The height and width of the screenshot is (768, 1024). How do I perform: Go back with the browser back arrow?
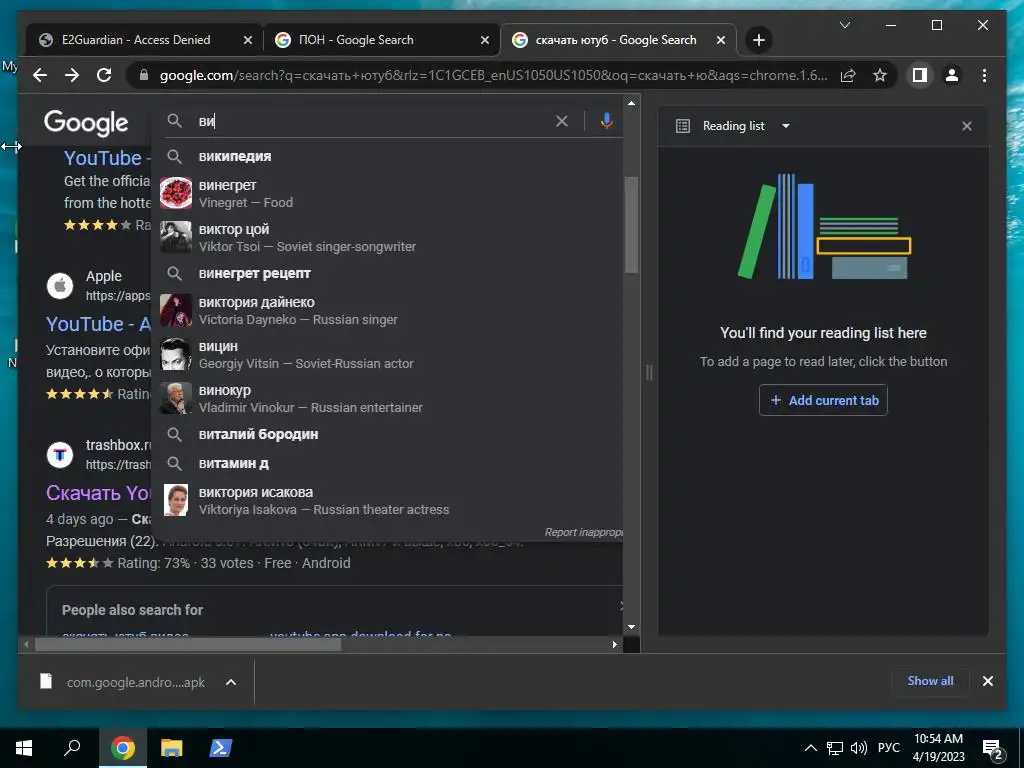(x=40, y=75)
